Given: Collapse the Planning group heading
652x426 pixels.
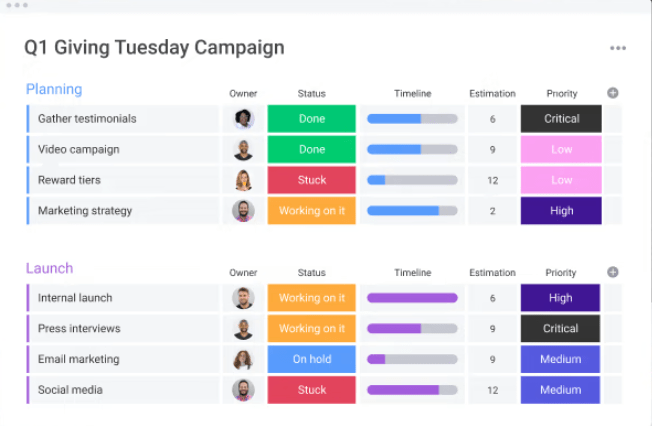Looking at the screenshot, I should pos(54,89).
